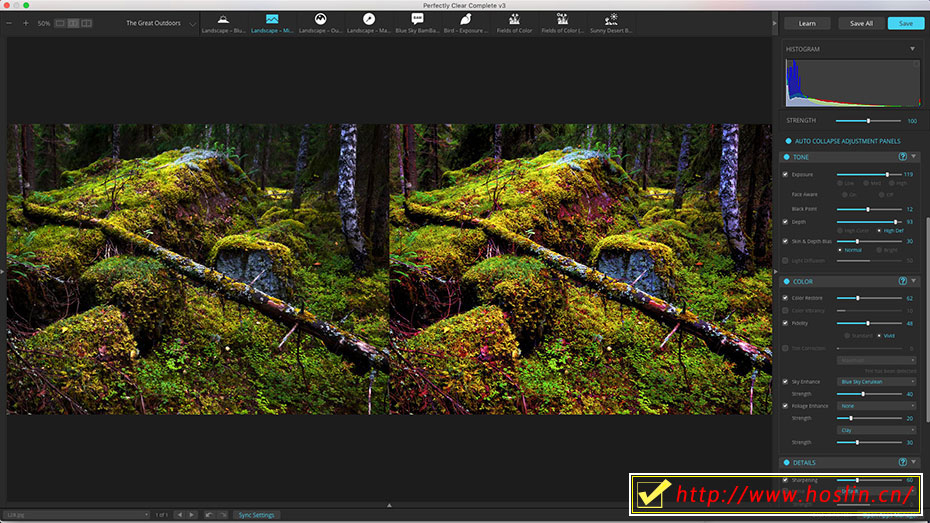Viewport: 930px width, 523px height.
Task: Apply the Bird - Exposure preset
Action: [466, 24]
